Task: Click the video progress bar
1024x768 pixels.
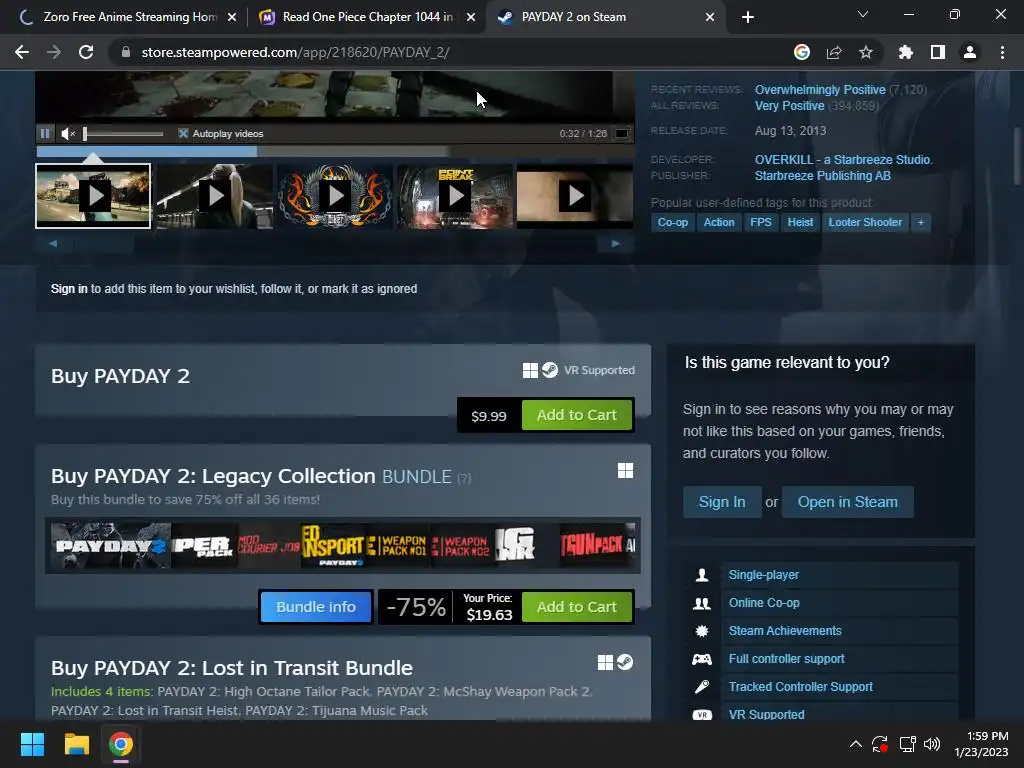Action: (335, 152)
